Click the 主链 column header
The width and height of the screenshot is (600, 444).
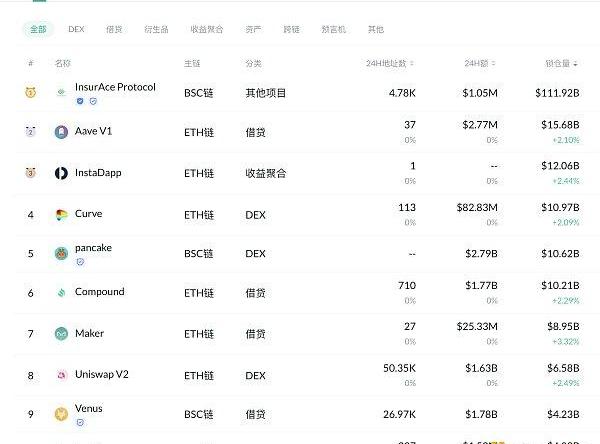point(192,64)
